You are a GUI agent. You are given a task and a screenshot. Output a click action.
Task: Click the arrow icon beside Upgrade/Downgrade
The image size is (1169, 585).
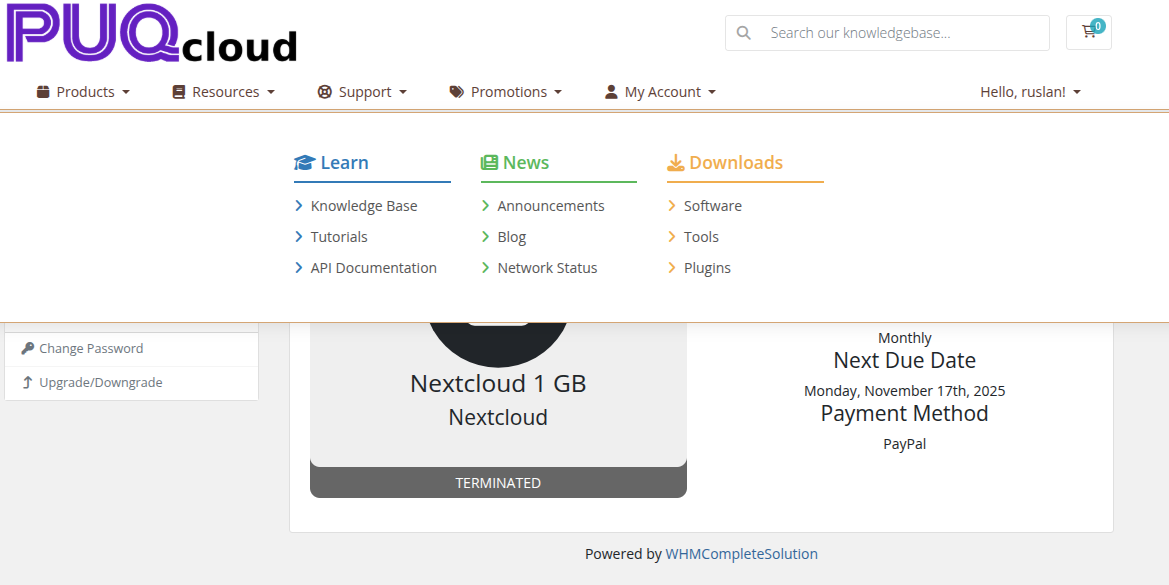27,383
